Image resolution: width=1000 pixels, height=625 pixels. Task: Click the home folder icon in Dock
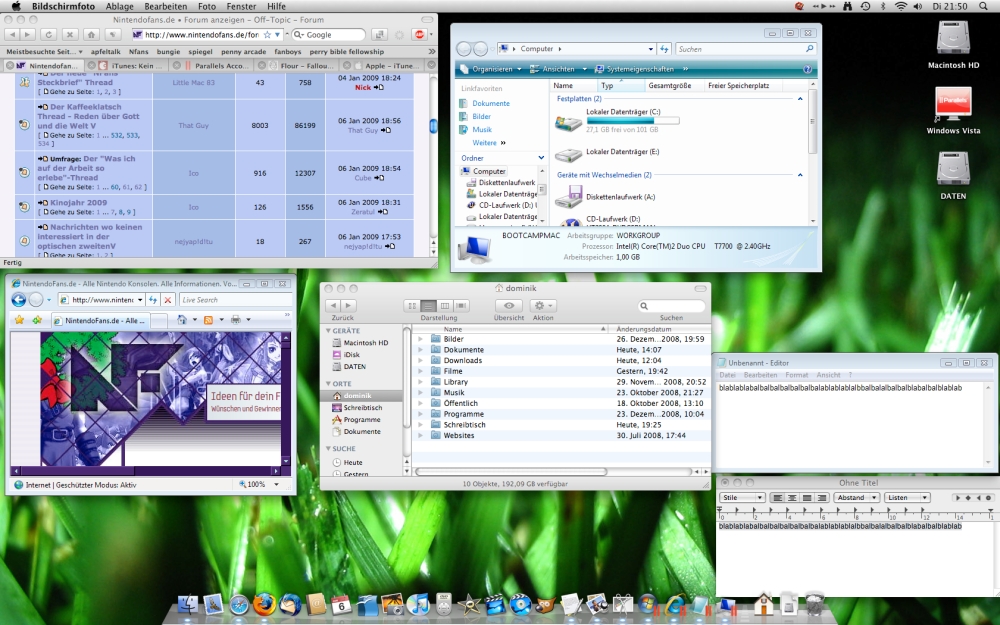tap(763, 603)
